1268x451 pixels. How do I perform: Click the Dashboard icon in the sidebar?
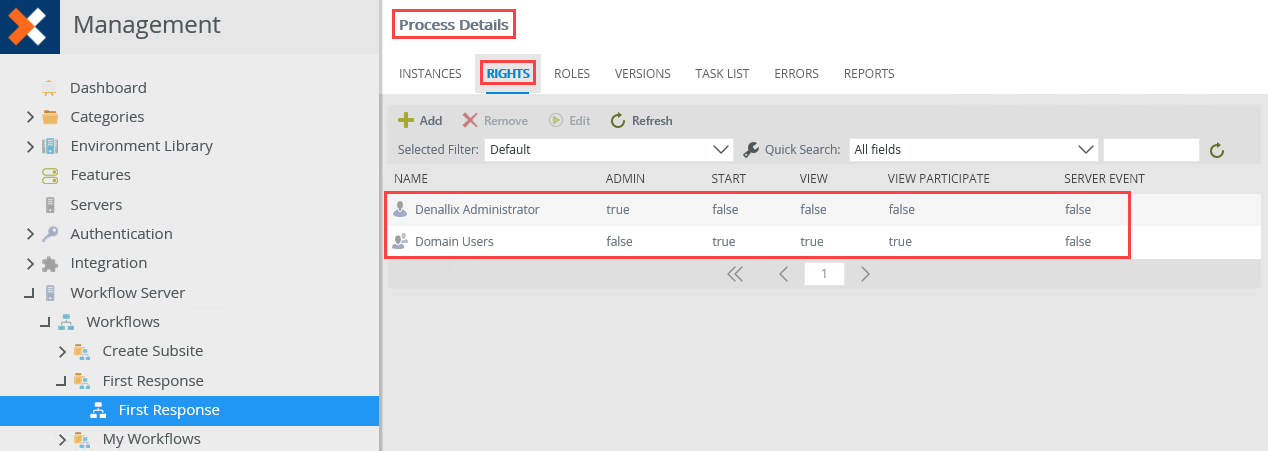[x=49, y=88]
